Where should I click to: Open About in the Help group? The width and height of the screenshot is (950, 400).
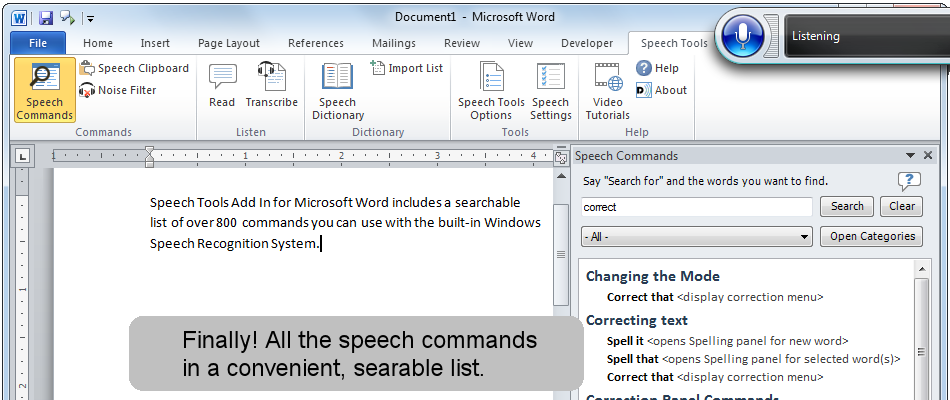661,90
